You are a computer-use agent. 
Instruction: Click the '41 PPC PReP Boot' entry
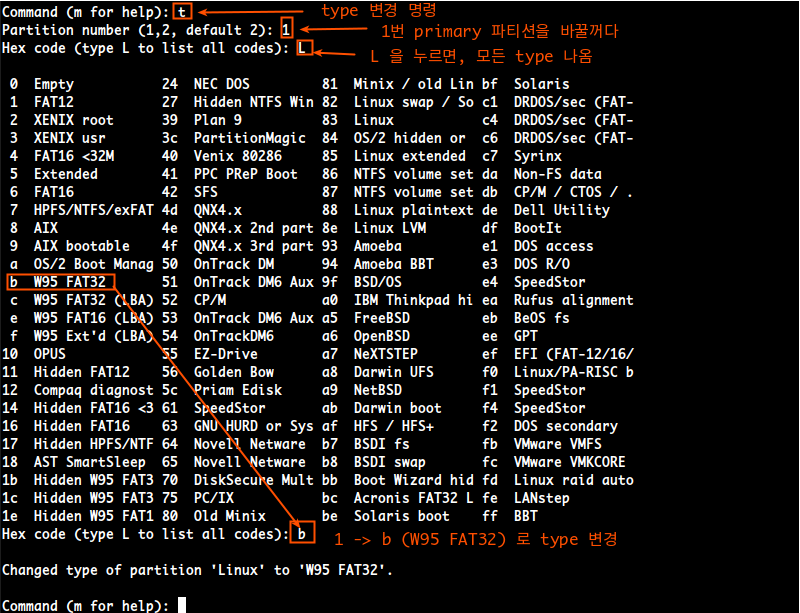230,174
